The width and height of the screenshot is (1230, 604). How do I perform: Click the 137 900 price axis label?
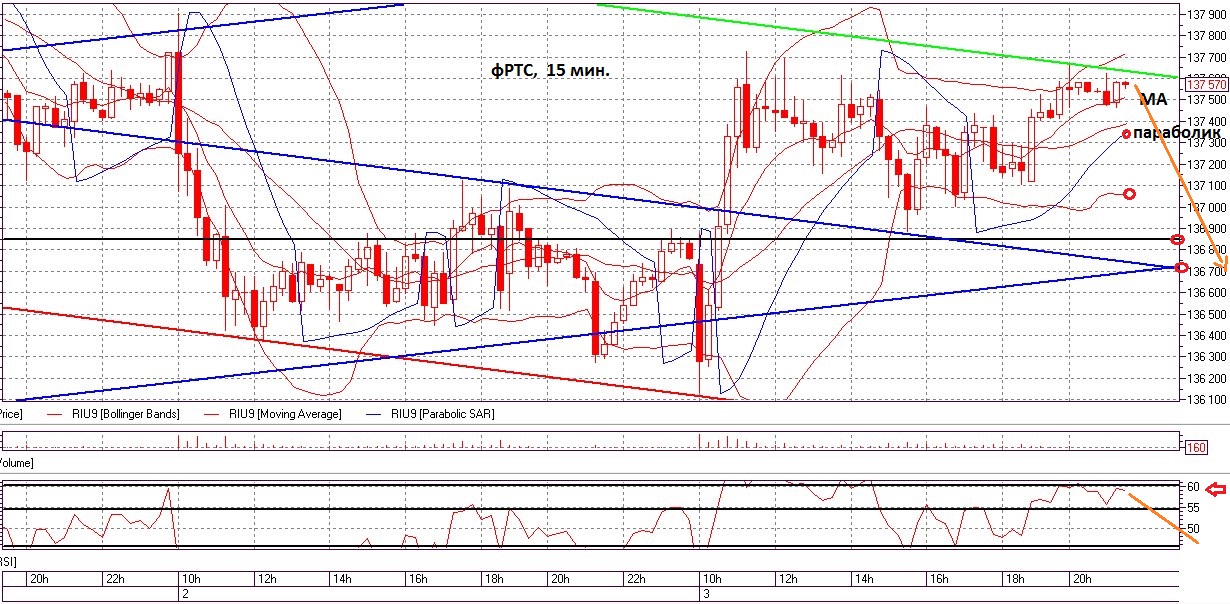click(1205, 14)
